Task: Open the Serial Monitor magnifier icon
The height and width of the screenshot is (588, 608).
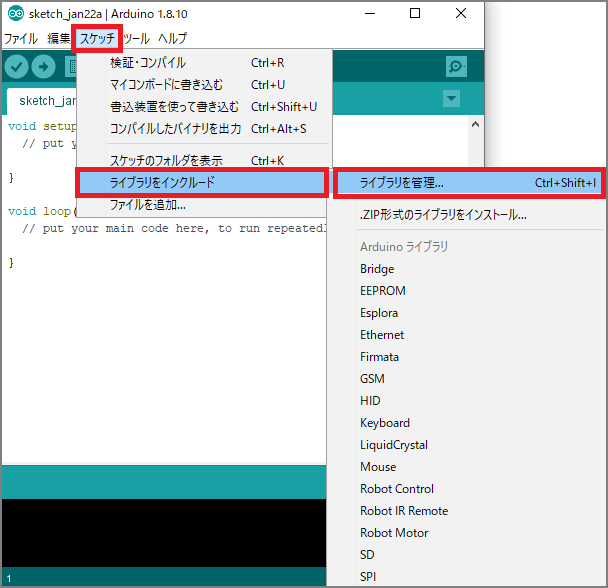Action: click(x=456, y=67)
